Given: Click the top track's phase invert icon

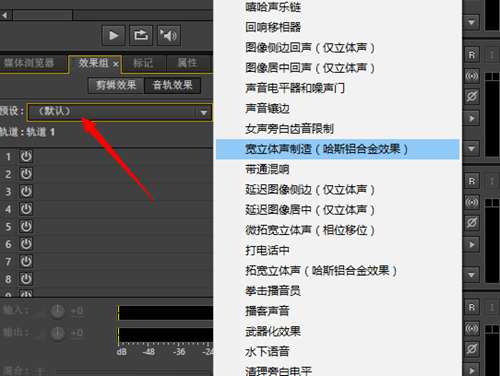Looking at the screenshot, I should 471,97.
